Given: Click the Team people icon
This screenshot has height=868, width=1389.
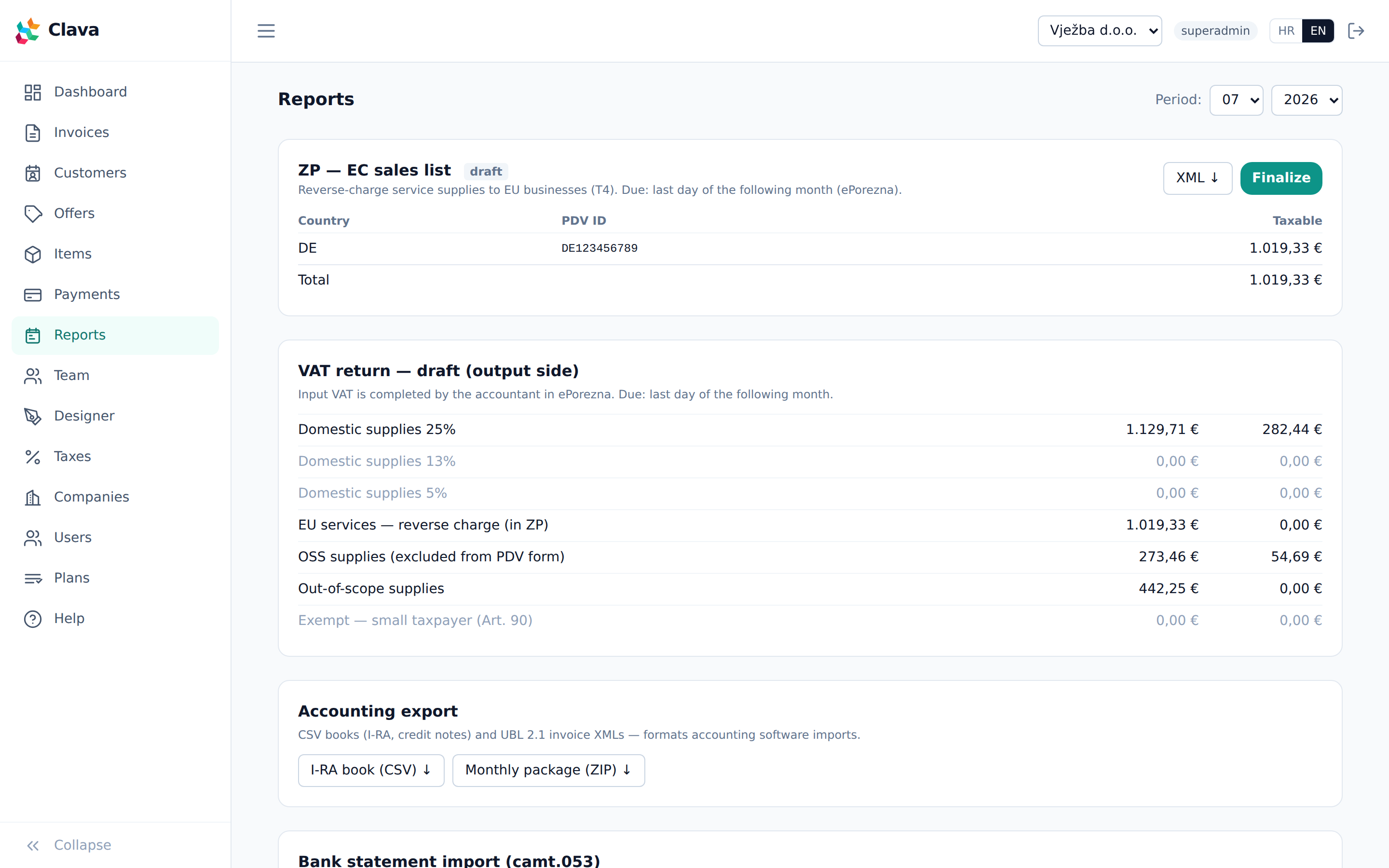Looking at the screenshot, I should tap(33, 376).
